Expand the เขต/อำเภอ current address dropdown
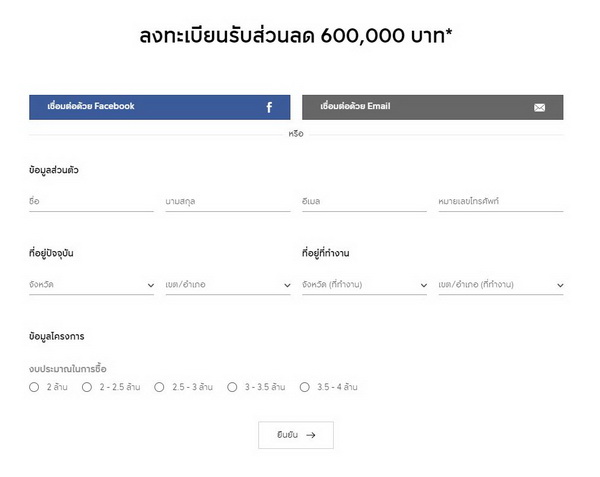 click(x=227, y=285)
